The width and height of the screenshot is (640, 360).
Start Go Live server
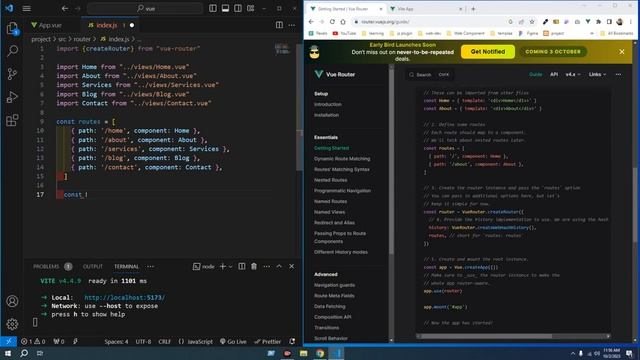(x=233, y=342)
